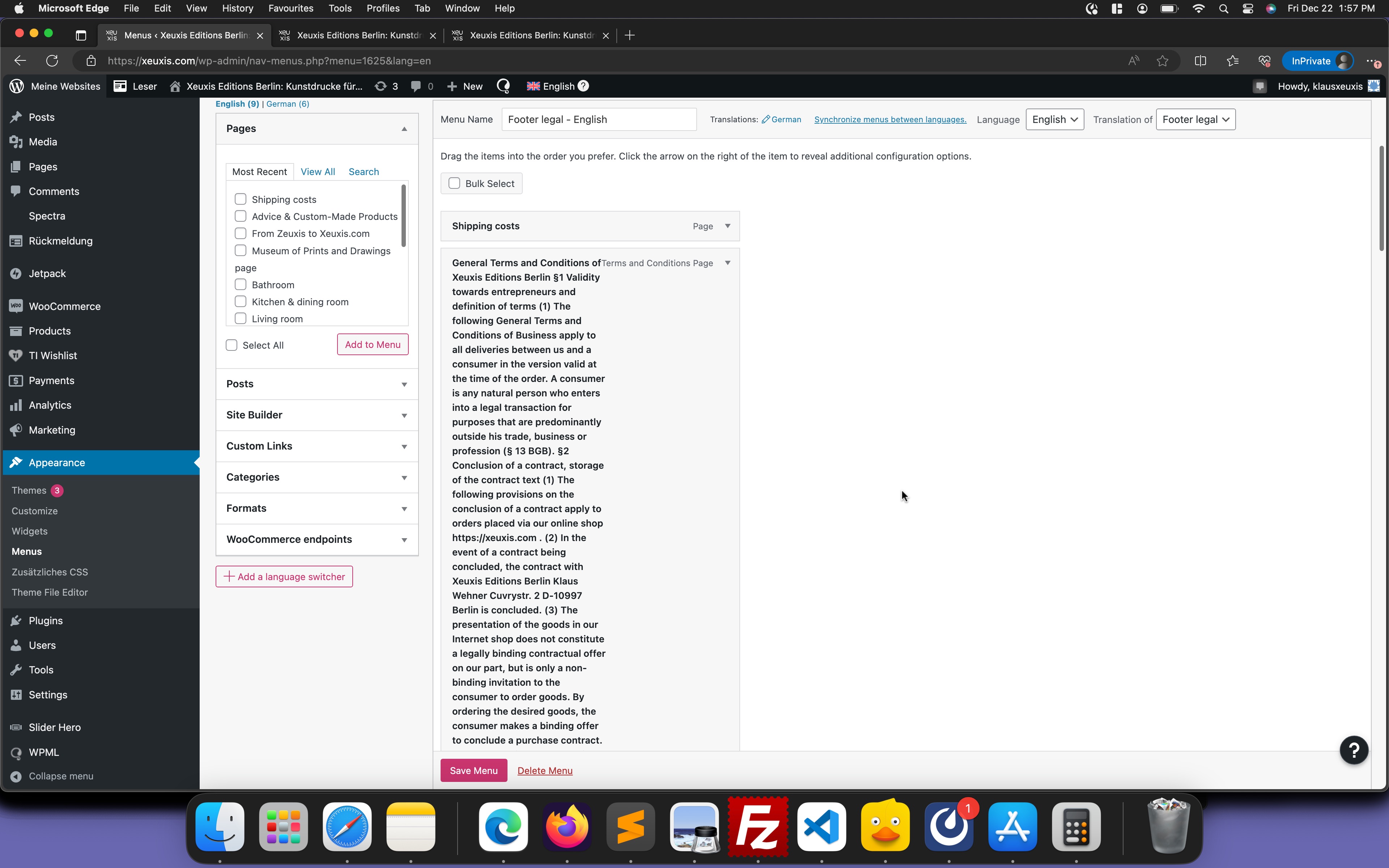Open the Edge settings and more ellipsis

(x=1372, y=61)
